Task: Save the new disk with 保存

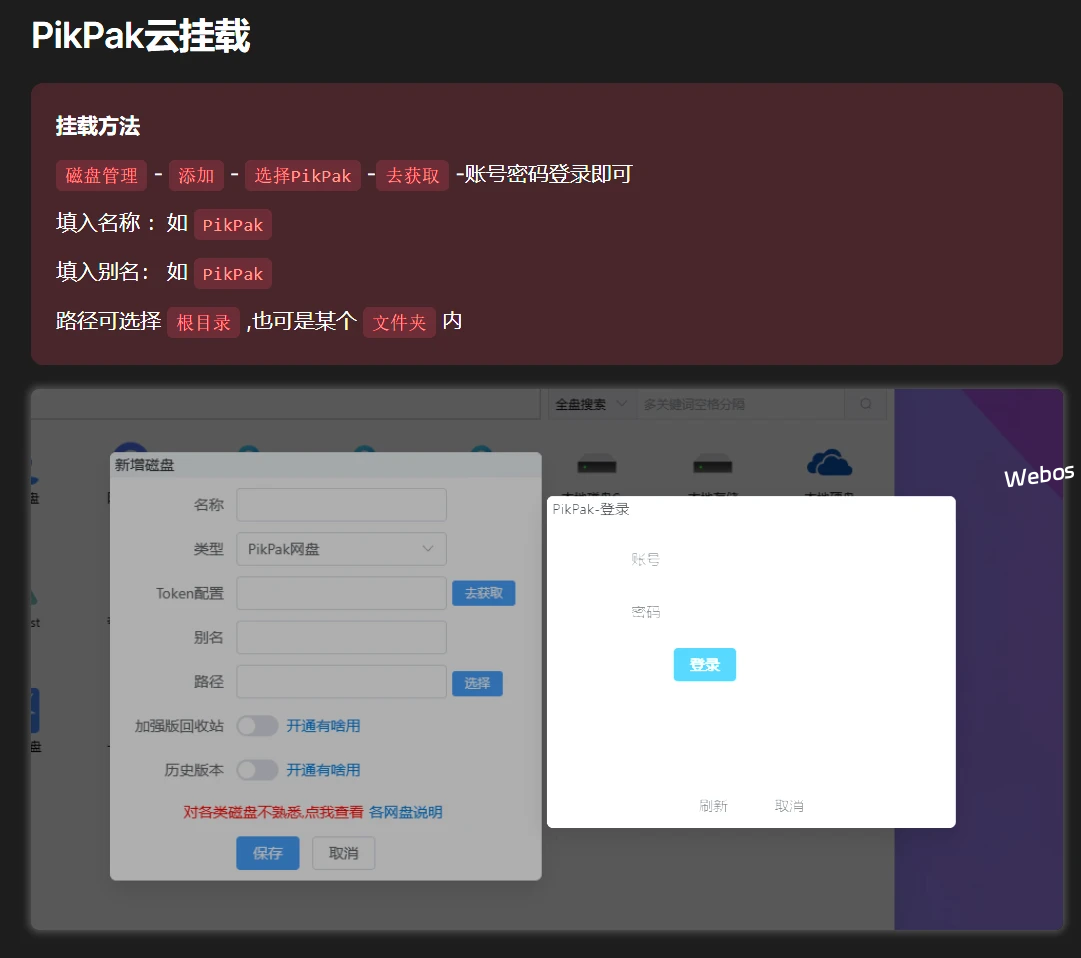Action: (x=267, y=853)
